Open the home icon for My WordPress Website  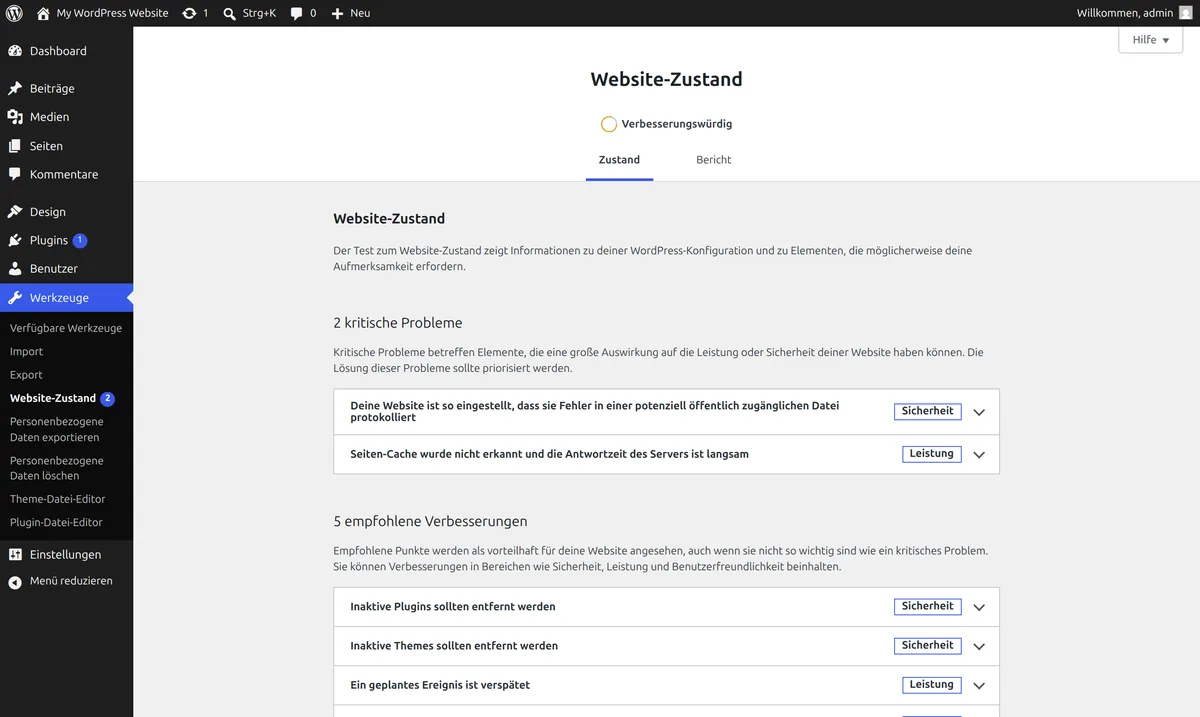click(43, 13)
